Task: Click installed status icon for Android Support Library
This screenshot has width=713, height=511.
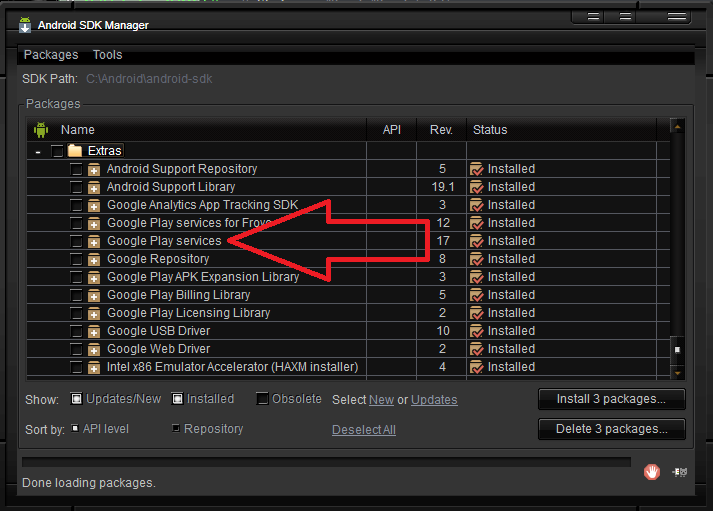Action: pos(477,187)
